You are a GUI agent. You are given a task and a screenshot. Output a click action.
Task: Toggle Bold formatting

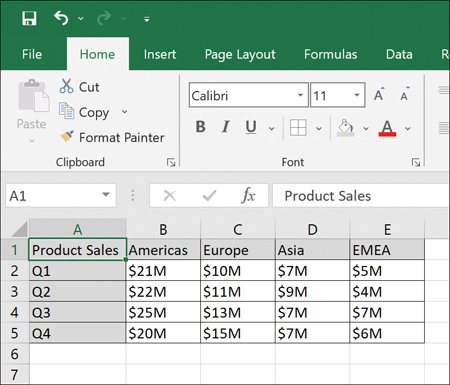click(x=201, y=127)
